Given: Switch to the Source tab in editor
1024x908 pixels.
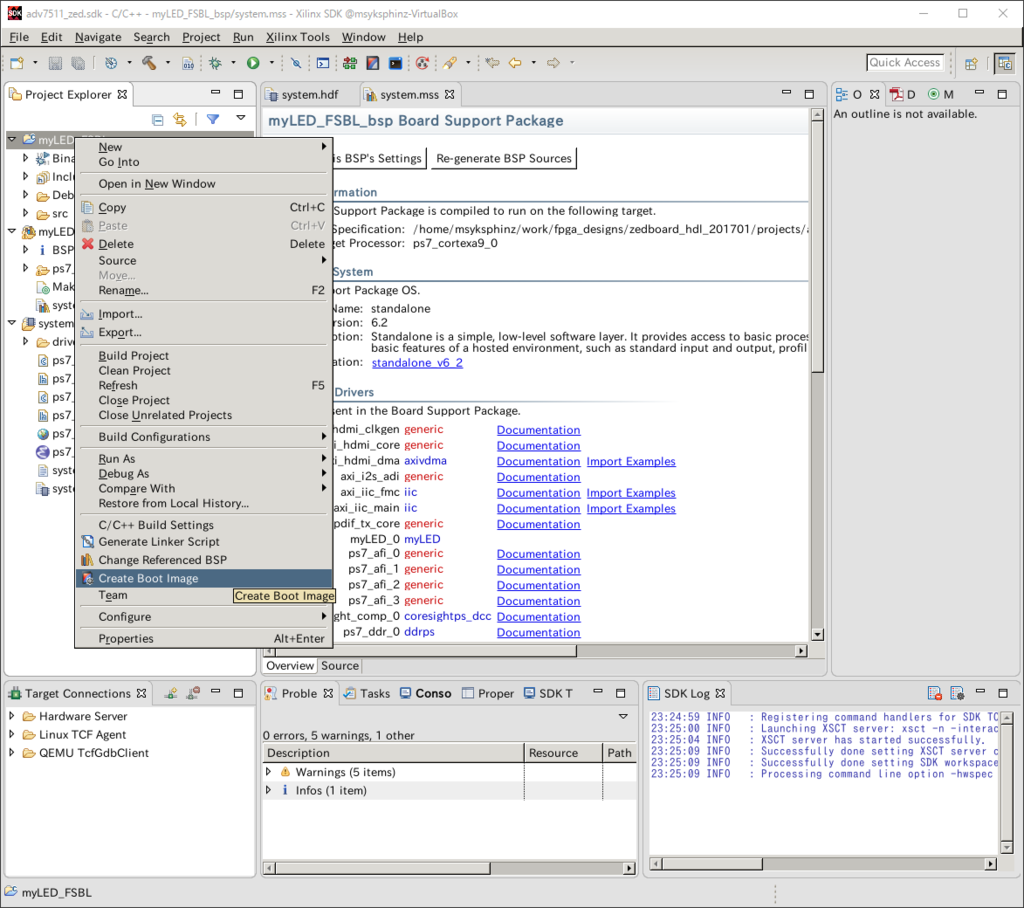Looking at the screenshot, I should point(340,666).
